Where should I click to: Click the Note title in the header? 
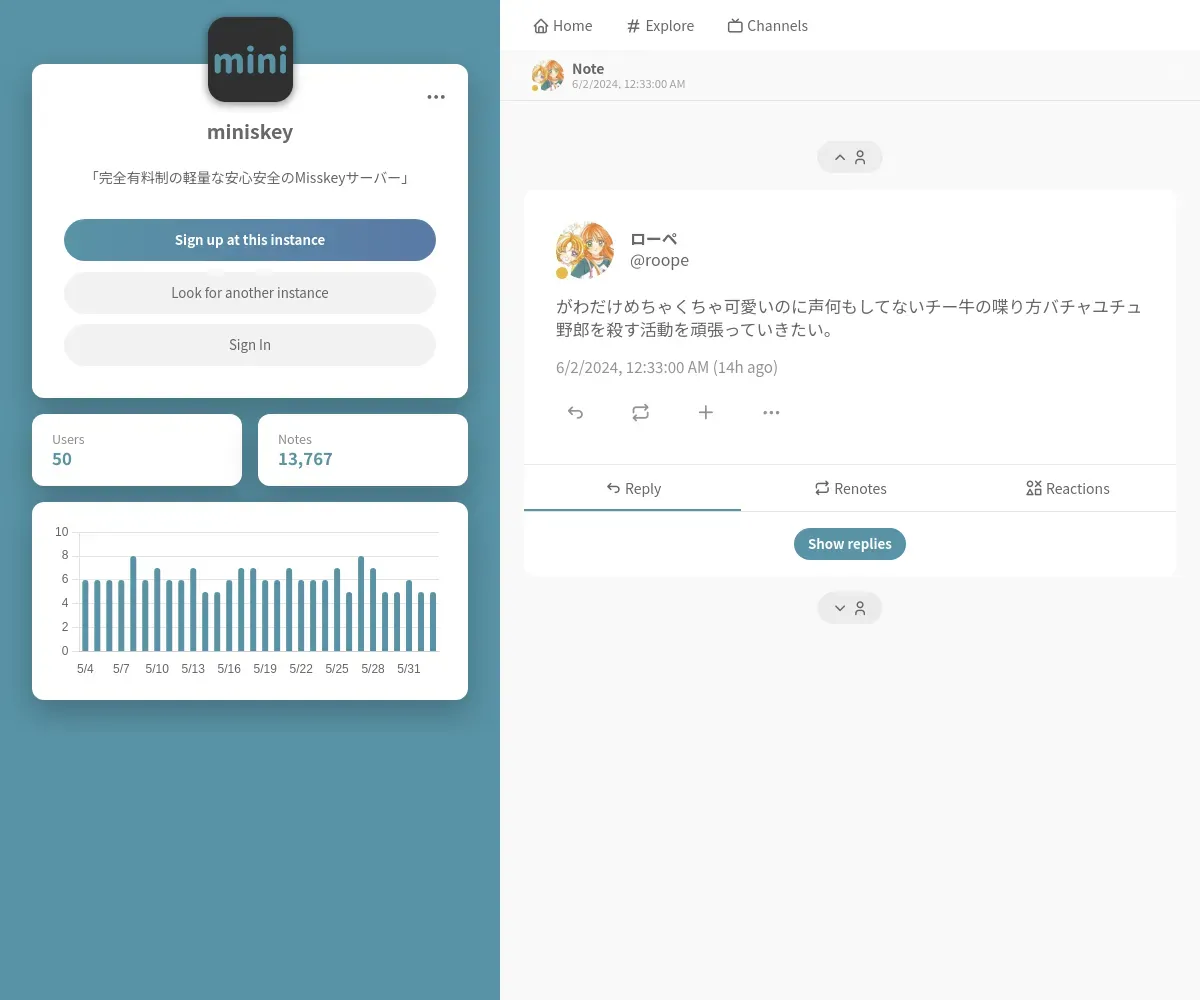[x=588, y=69]
